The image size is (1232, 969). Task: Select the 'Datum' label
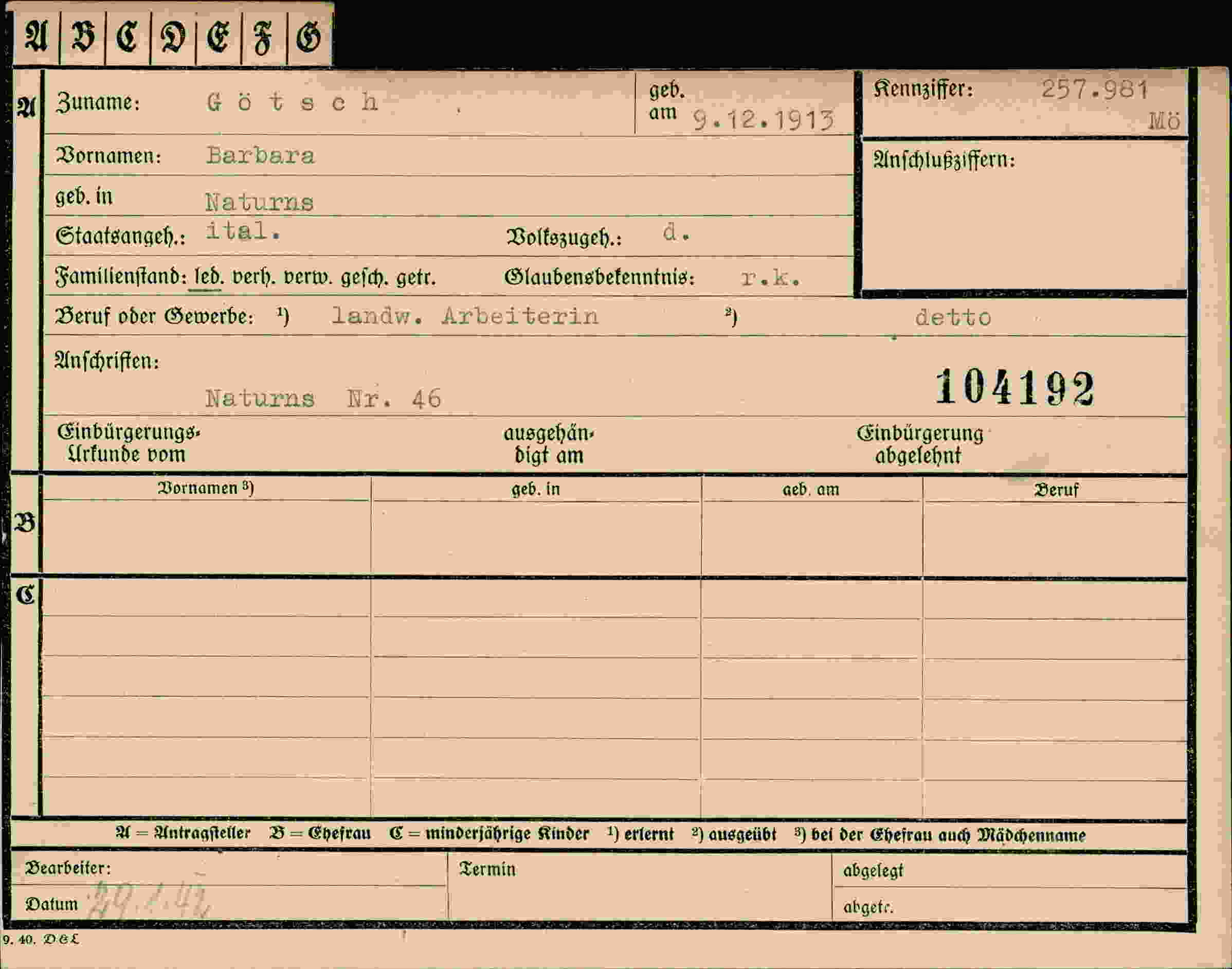click(x=51, y=904)
